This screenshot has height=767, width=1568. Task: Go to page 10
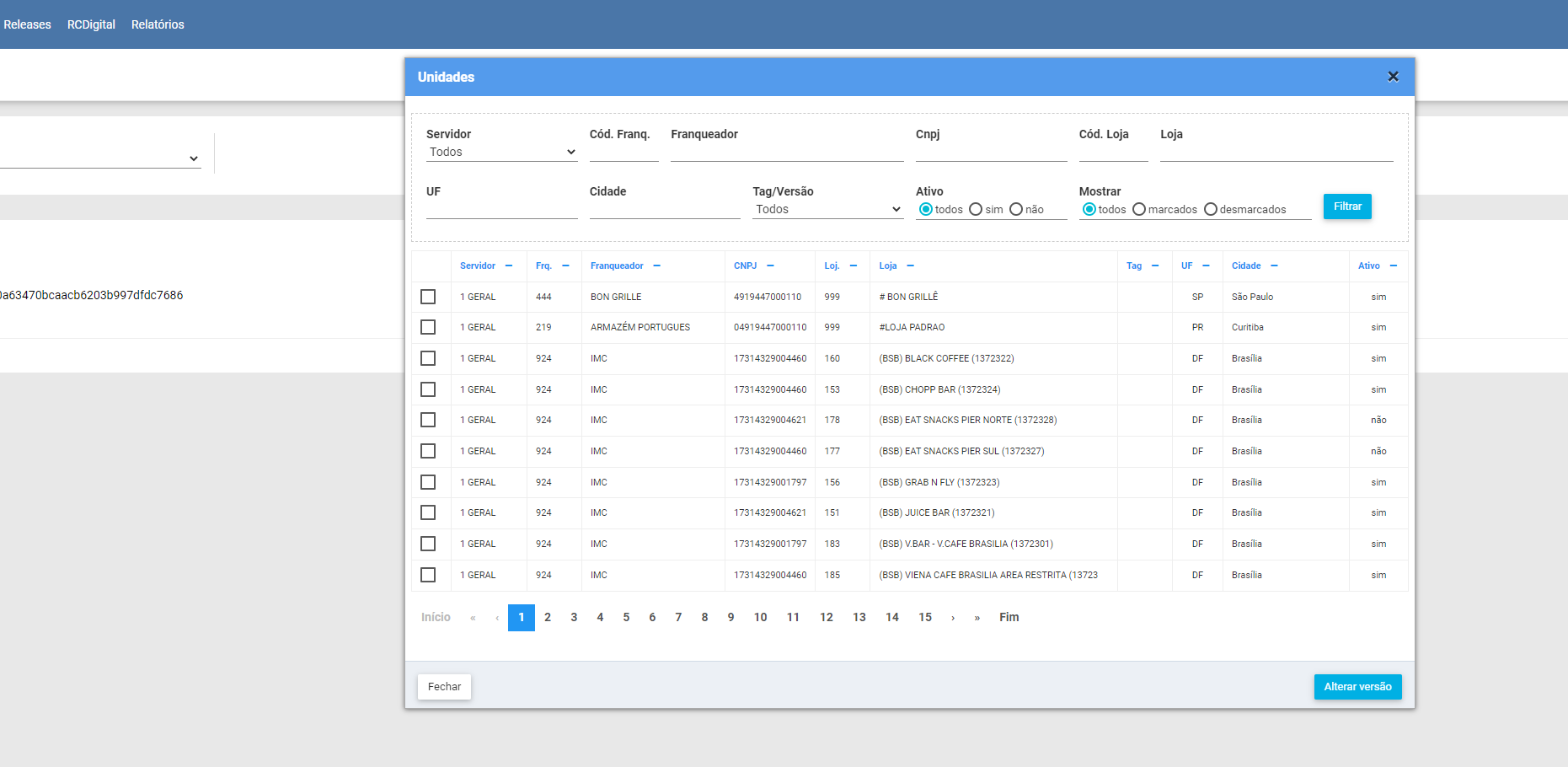click(760, 618)
